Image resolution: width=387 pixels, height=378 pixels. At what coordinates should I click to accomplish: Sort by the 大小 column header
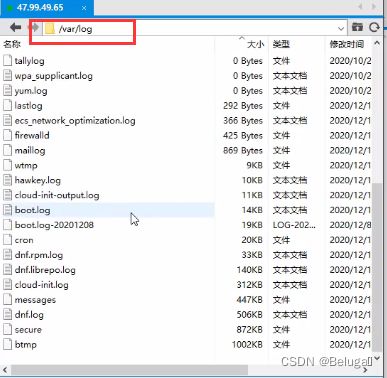[x=255, y=44]
